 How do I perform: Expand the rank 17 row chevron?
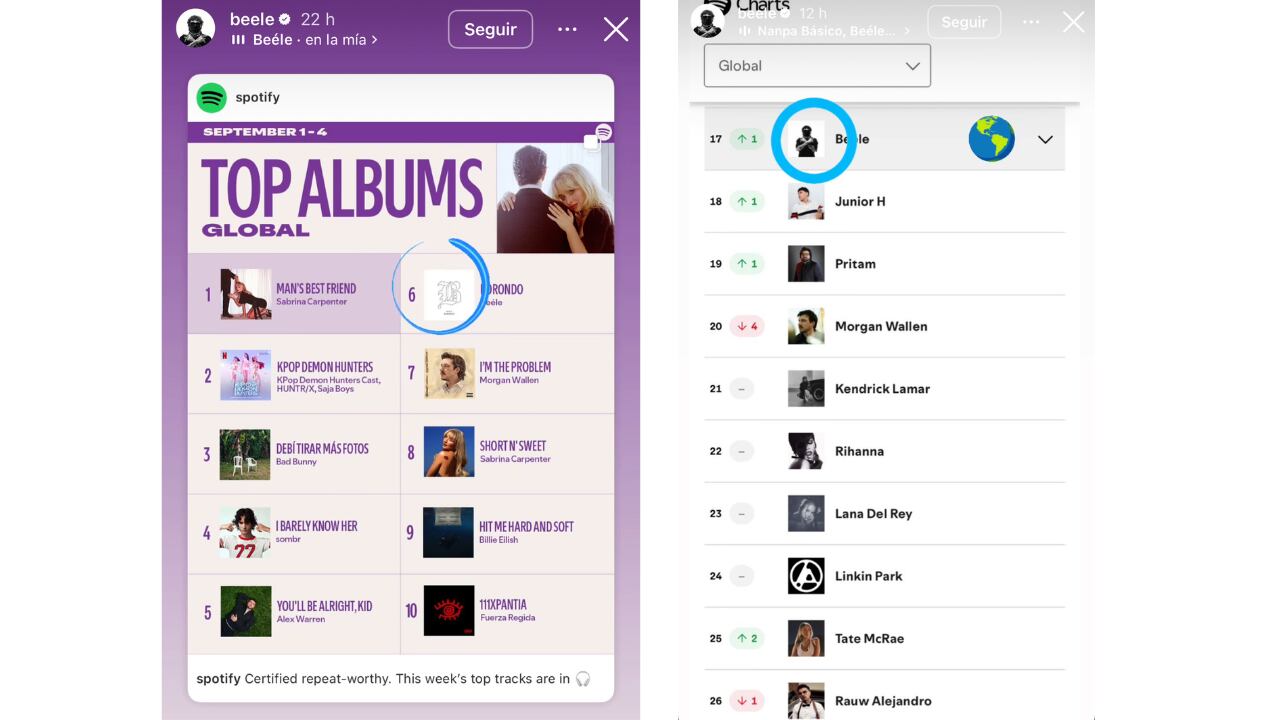pyautogui.click(x=1045, y=140)
